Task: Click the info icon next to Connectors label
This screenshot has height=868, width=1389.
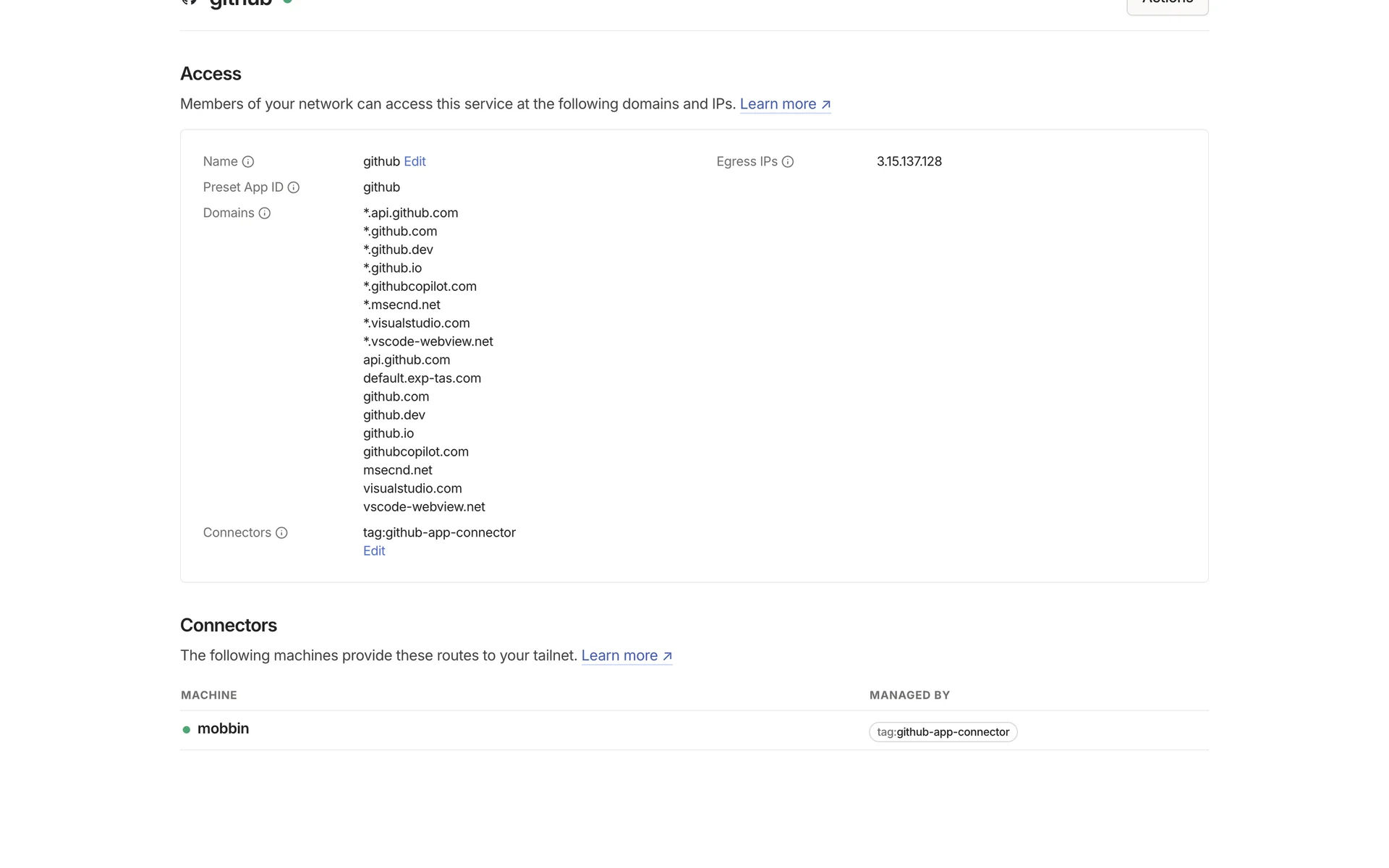Action: (281, 533)
